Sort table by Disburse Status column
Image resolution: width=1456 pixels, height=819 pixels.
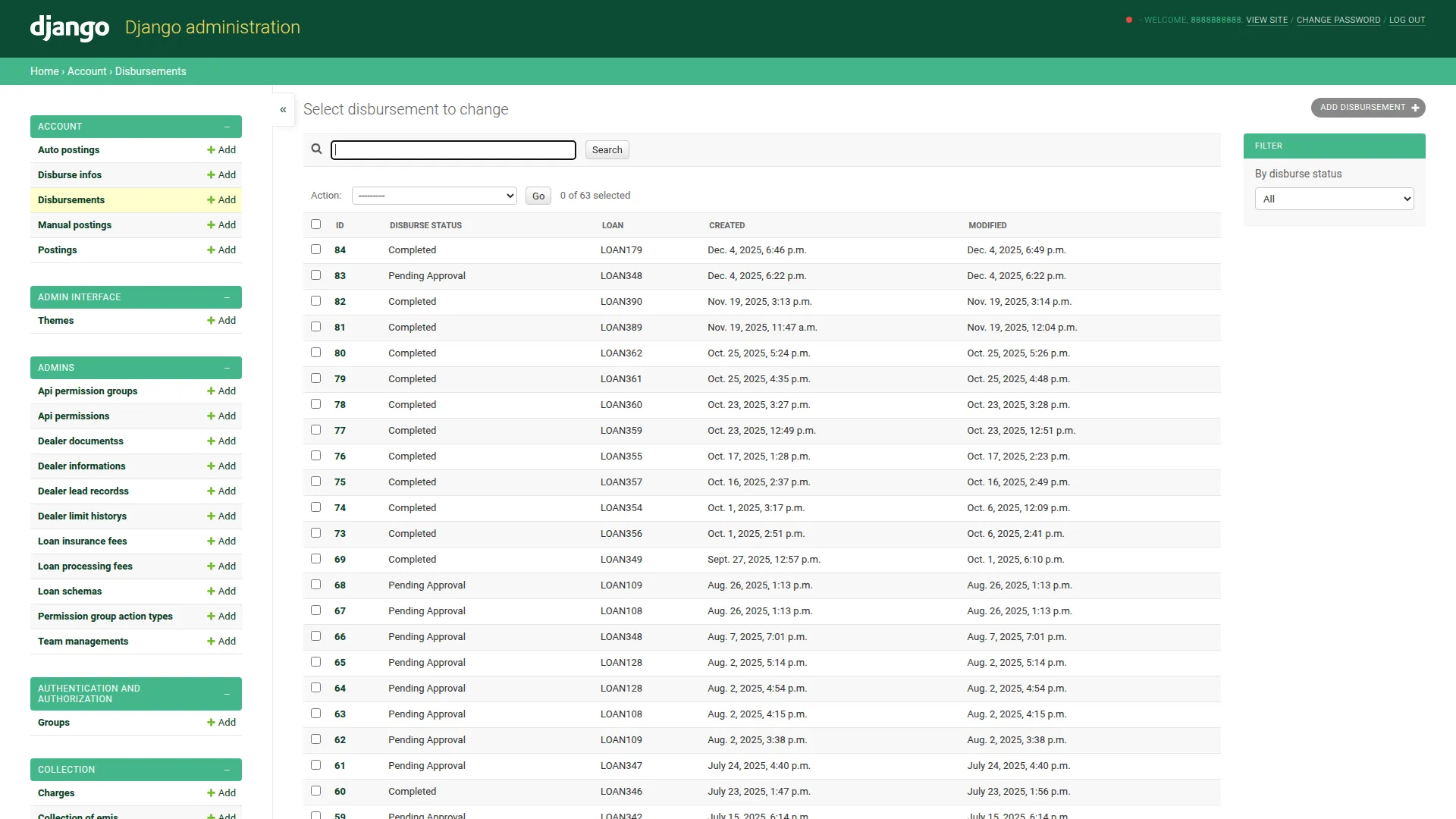[x=425, y=225]
